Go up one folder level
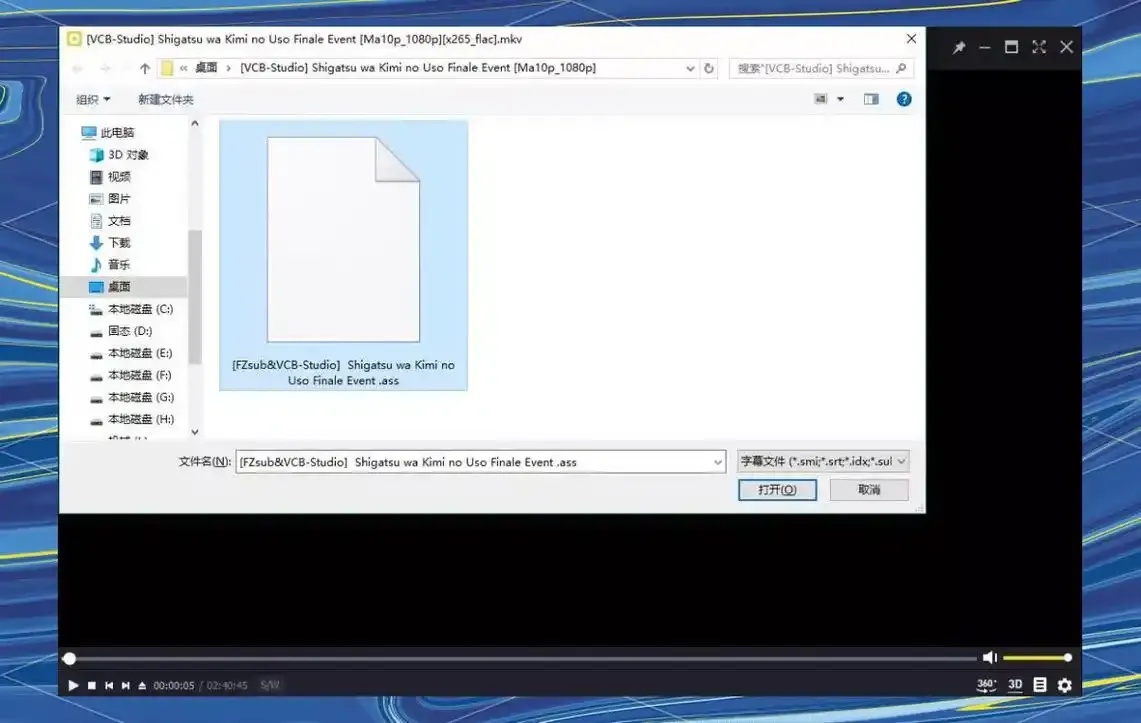 (145, 68)
